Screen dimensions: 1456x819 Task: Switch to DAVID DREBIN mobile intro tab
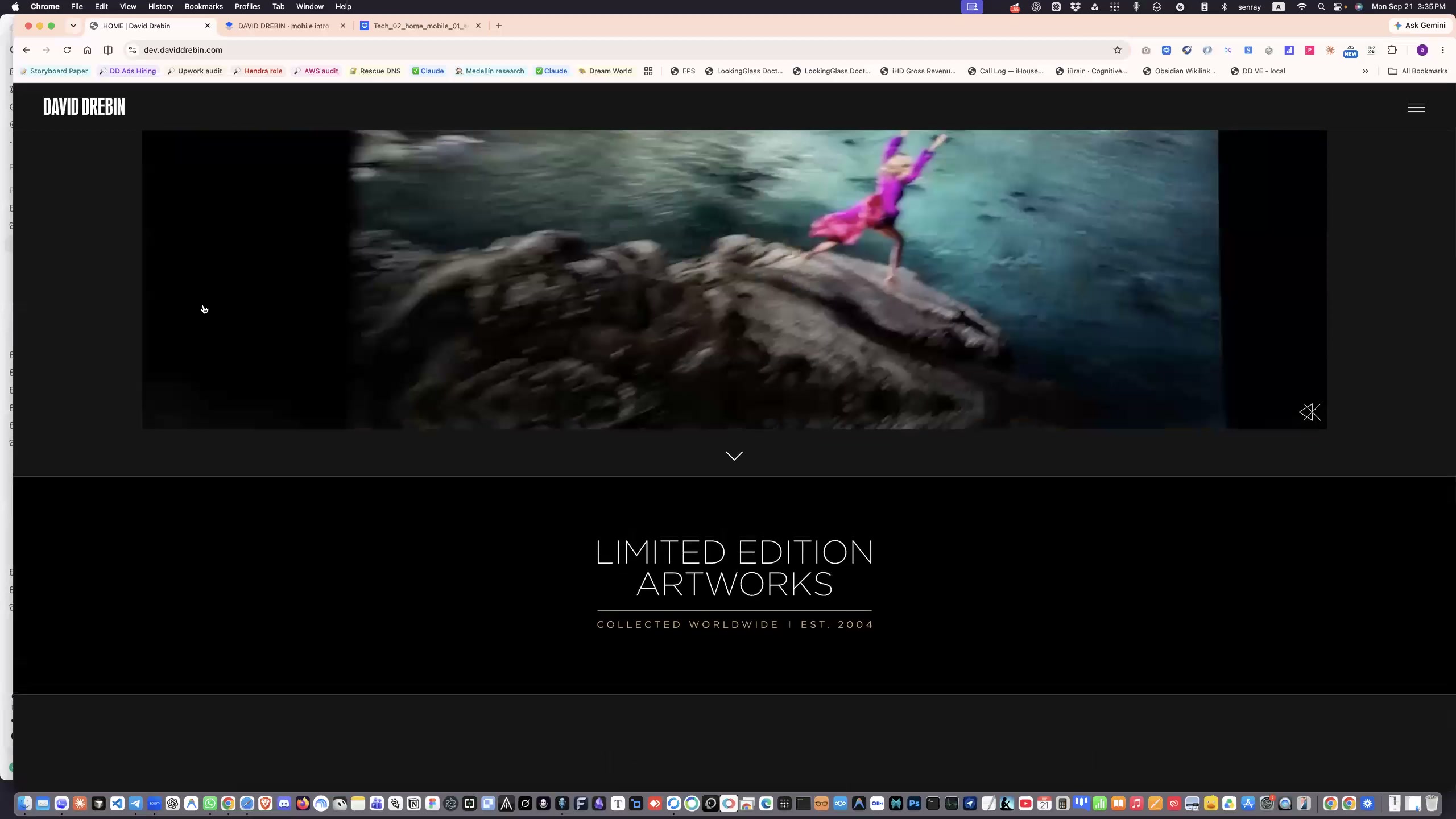point(283,26)
